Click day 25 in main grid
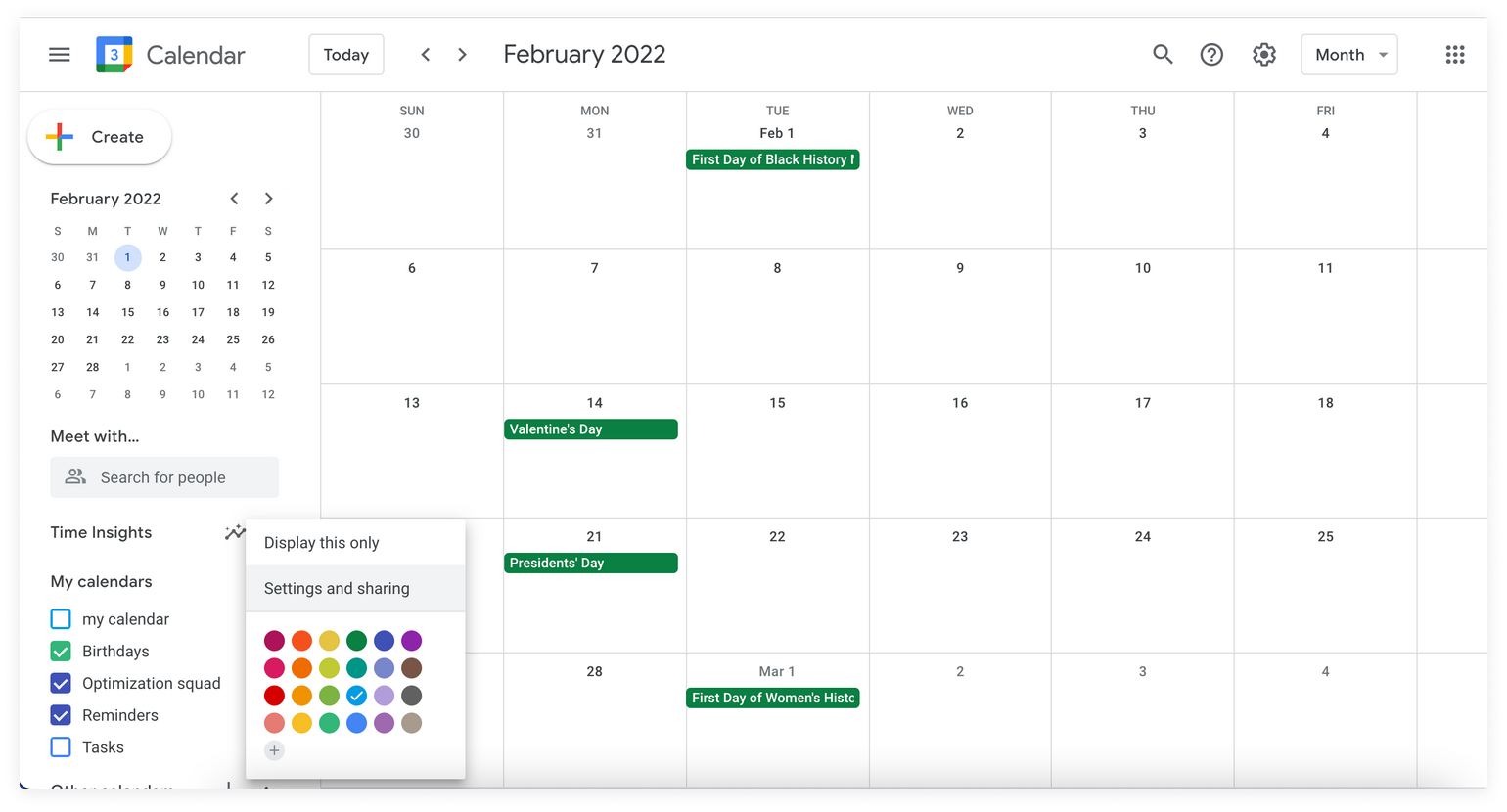This screenshot has width=1507, height=812. tap(1325, 536)
